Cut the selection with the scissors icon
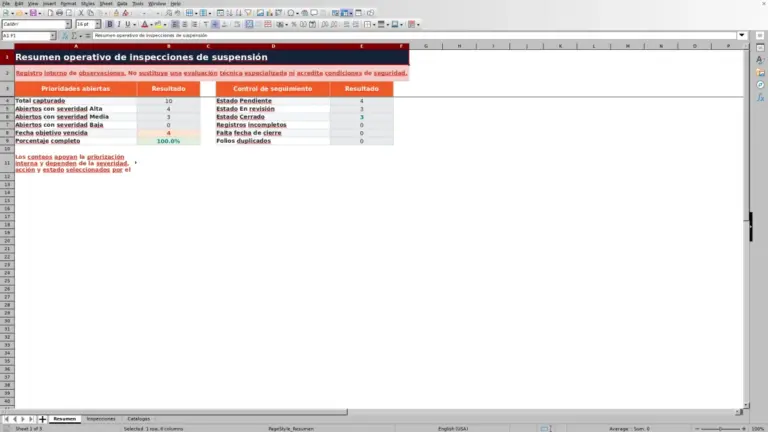The image size is (768, 432). point(81,13)
